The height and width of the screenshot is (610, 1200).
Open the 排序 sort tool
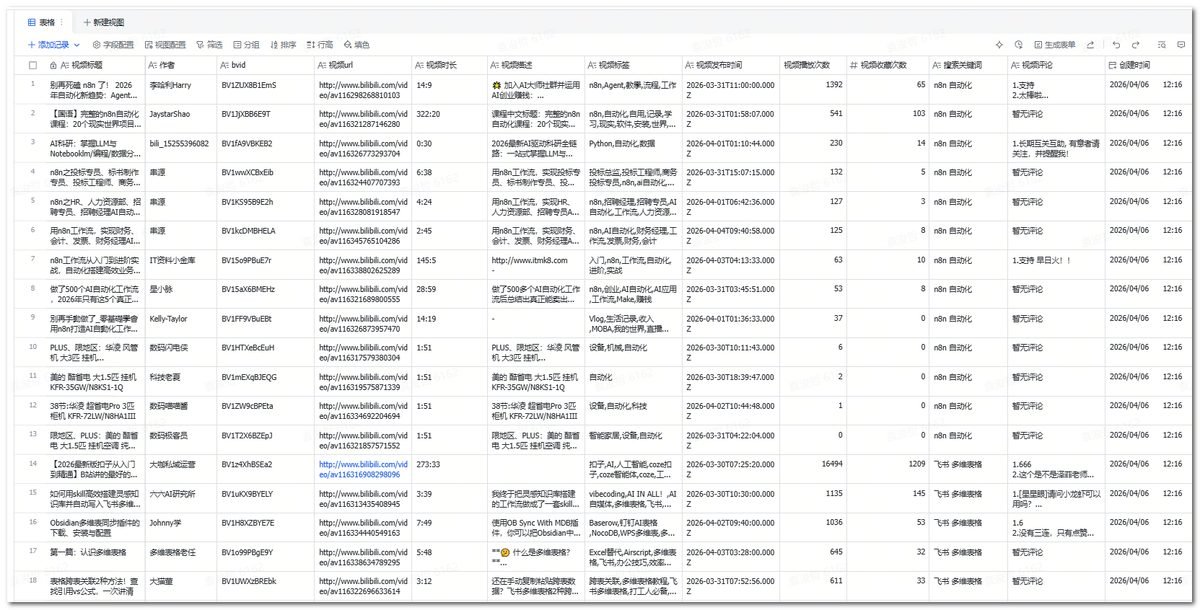[x=283, y=45]
